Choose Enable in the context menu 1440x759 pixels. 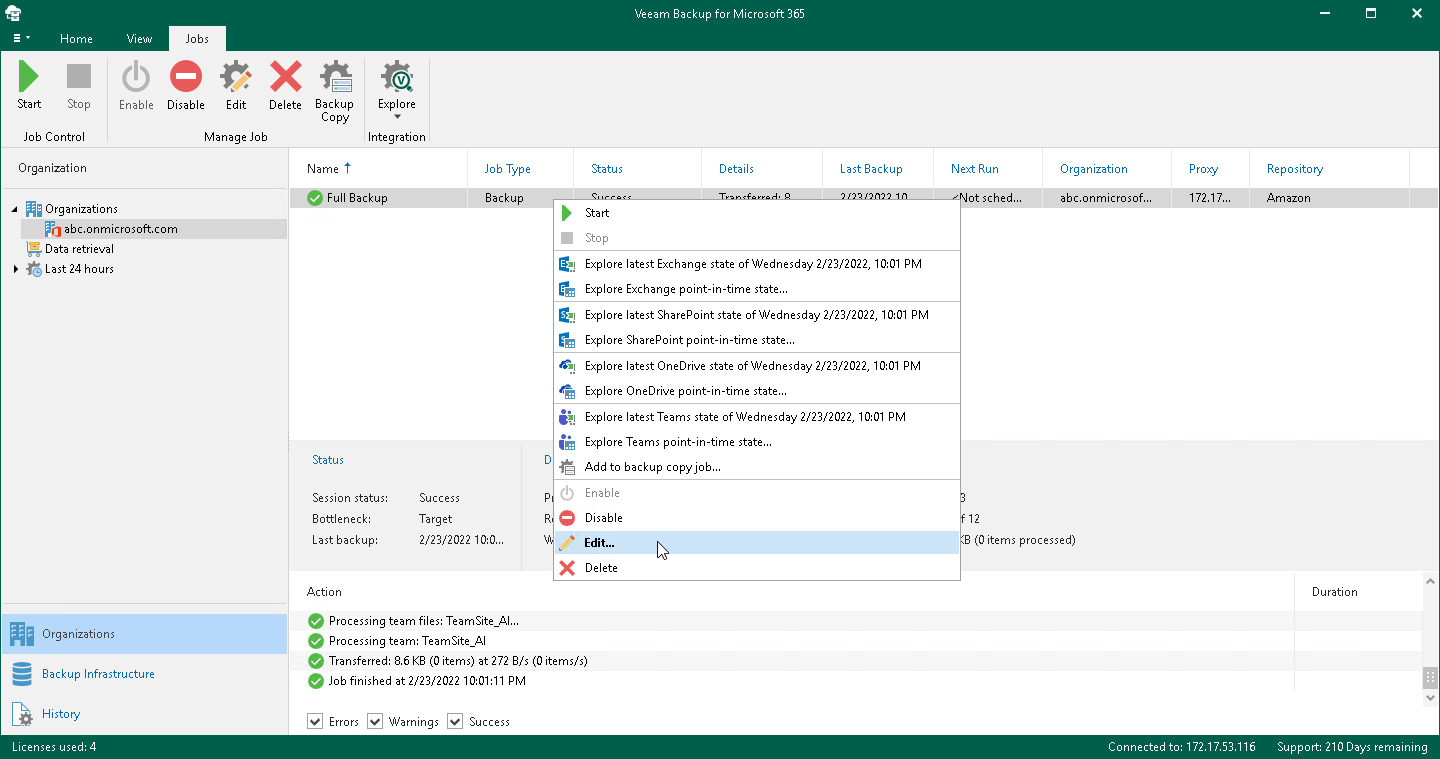pos(757,493)
